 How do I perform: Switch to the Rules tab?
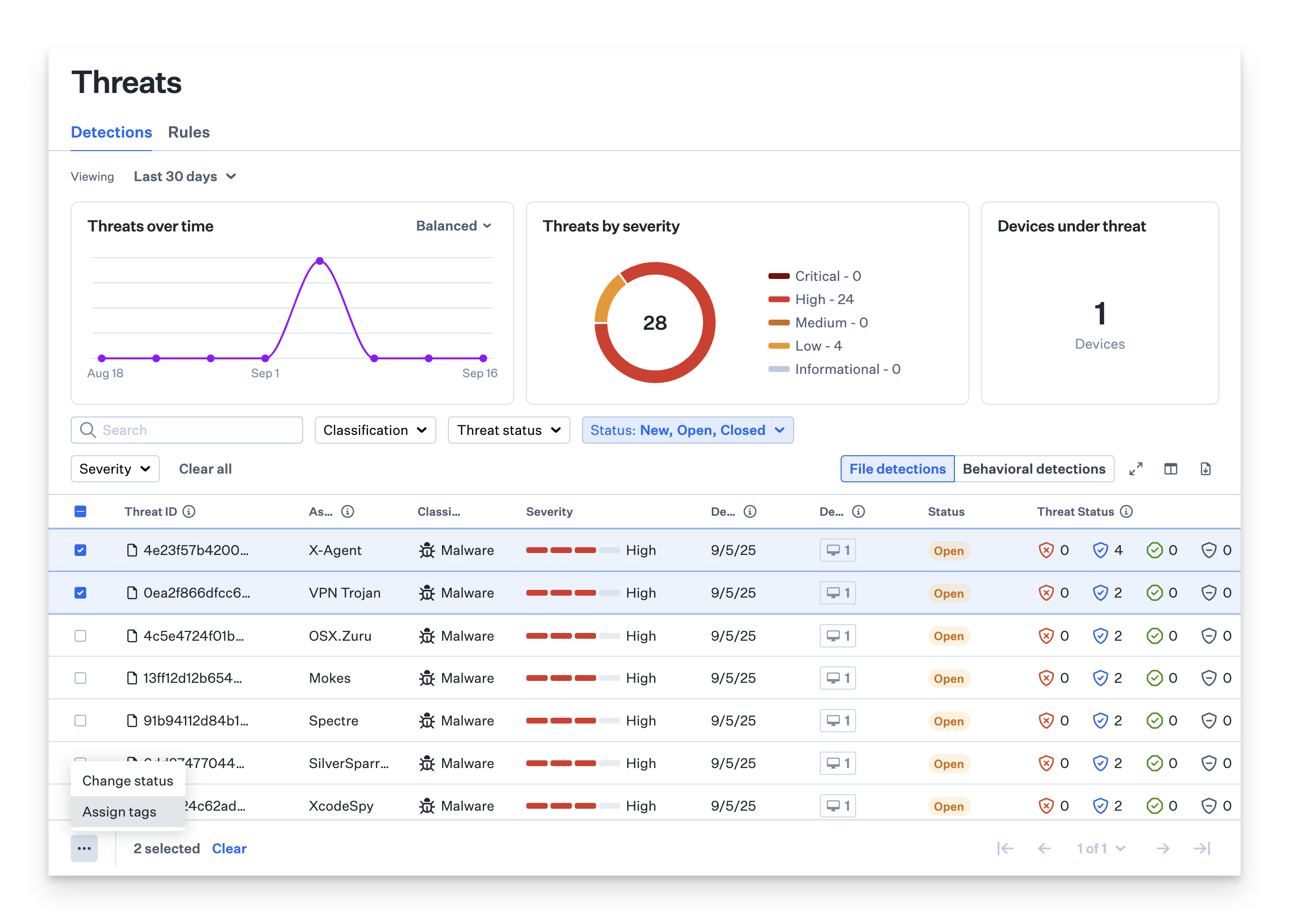(189, 132)
